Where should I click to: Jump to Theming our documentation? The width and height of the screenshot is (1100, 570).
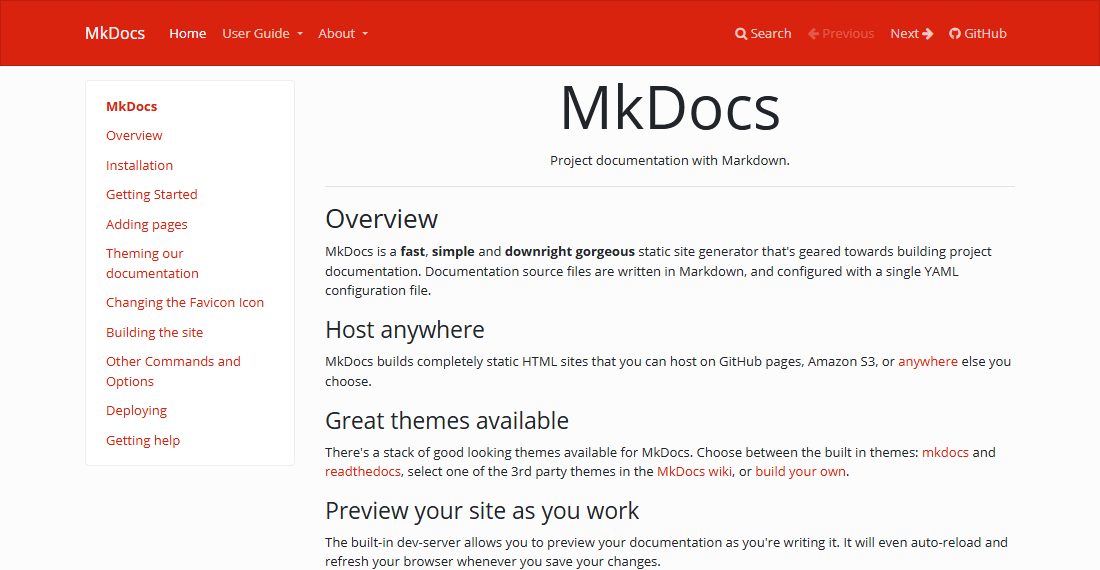152,263
